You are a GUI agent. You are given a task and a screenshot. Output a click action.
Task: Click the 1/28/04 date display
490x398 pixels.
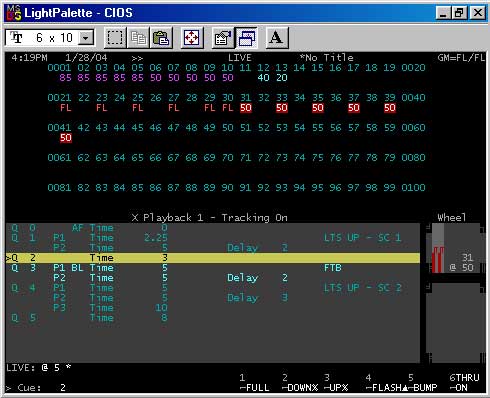86,58
